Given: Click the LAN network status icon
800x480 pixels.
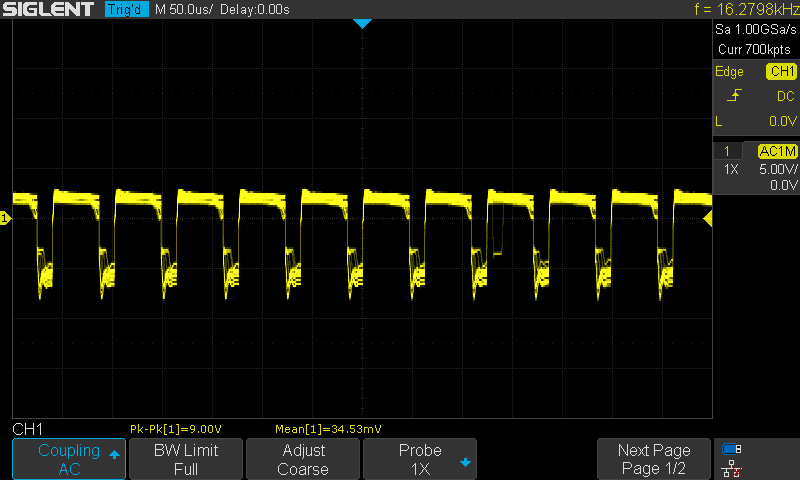Looking at the screenshot, I should pos(731,467).
